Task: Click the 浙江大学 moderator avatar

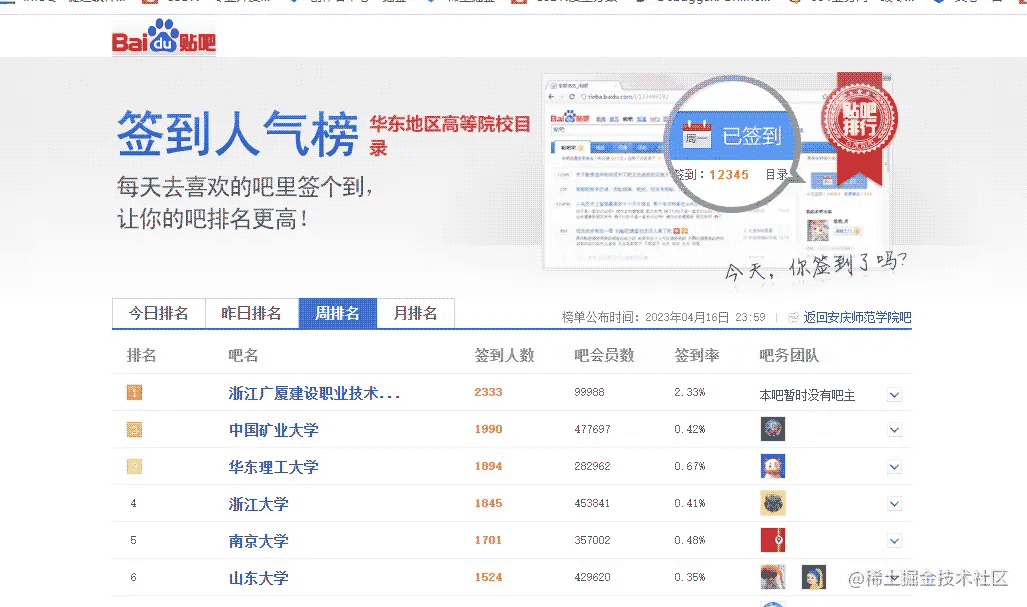Action: pos(773,503)
